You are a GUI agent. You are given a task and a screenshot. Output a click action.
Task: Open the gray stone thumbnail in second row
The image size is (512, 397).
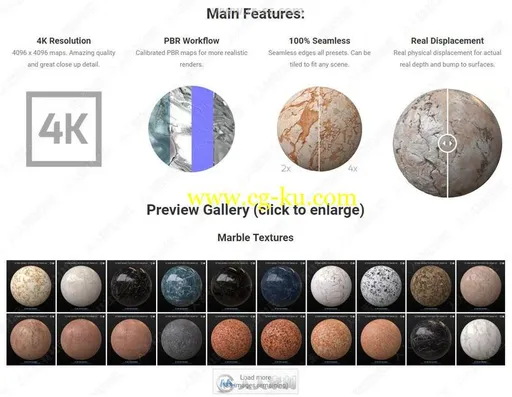tap(181, 339)
